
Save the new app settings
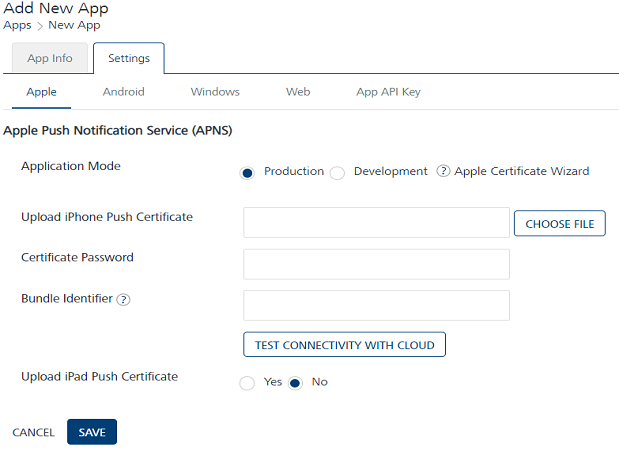(x=92, y=432)
